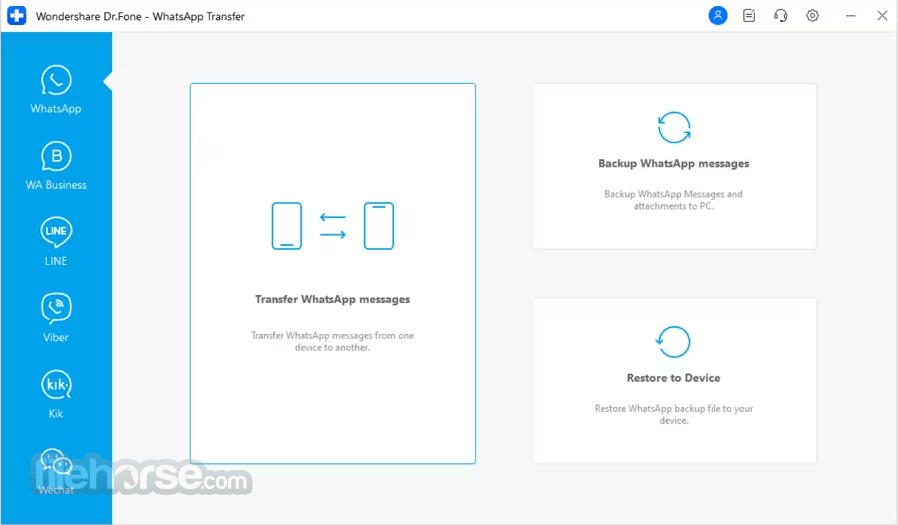The image size is (898, 525).
Task: Open settings with hexagon gear
Action: 812,15
